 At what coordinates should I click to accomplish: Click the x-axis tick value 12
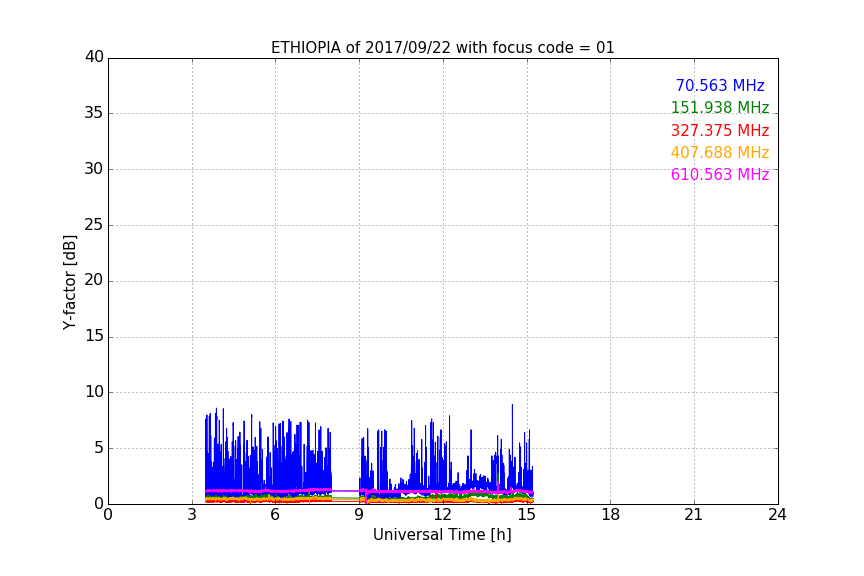[x=442, y=515]
